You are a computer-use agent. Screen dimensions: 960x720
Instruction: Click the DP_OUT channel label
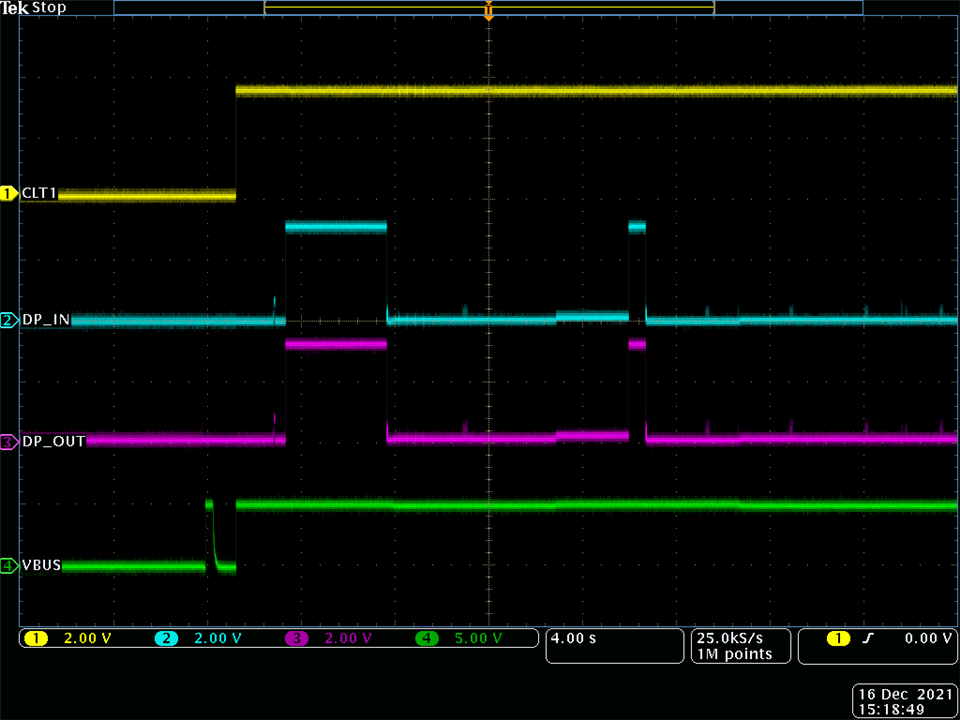coord(53,441)
